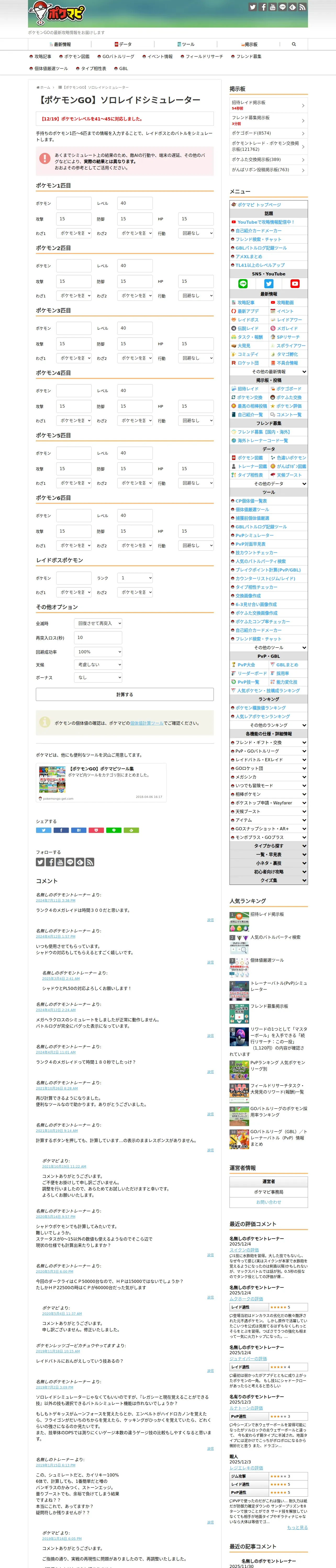Open the YouTube icon in the top header
The height and width of the screenshot is (1568, 336).
click(273, 7)
